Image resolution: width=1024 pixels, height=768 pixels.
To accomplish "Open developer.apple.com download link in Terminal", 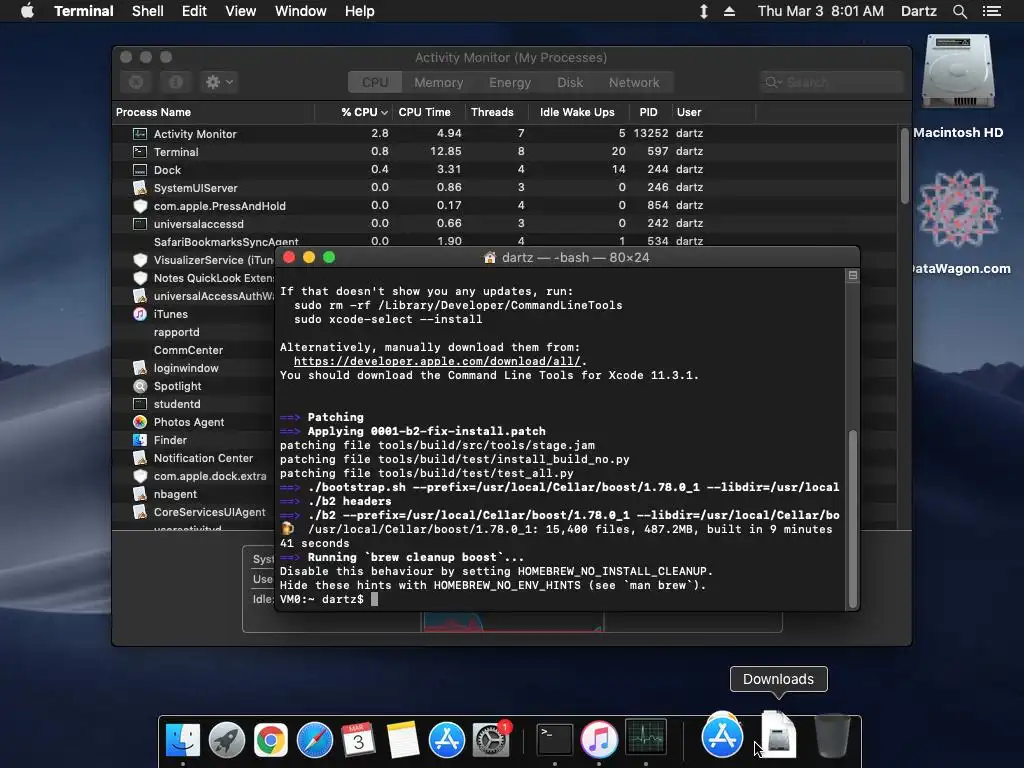I will [x=437, y=361].
